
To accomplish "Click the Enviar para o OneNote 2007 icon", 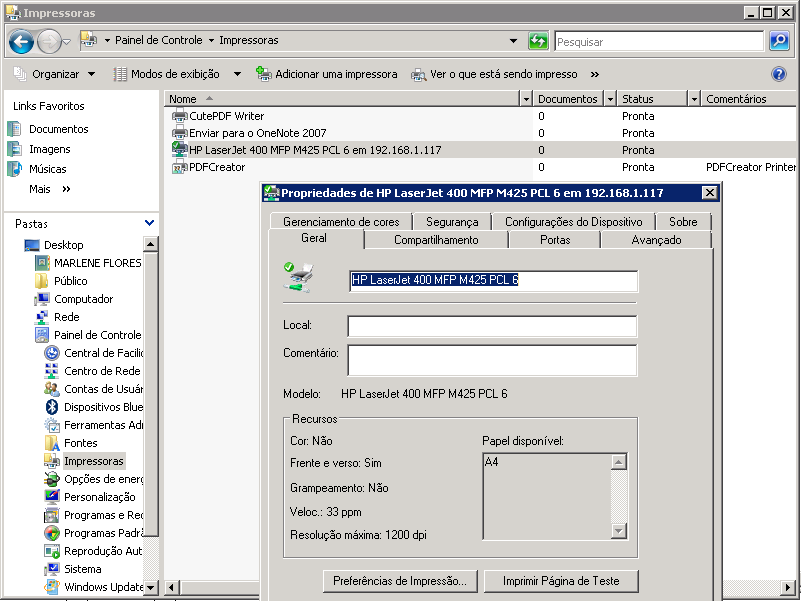I will tap(179, 133).
